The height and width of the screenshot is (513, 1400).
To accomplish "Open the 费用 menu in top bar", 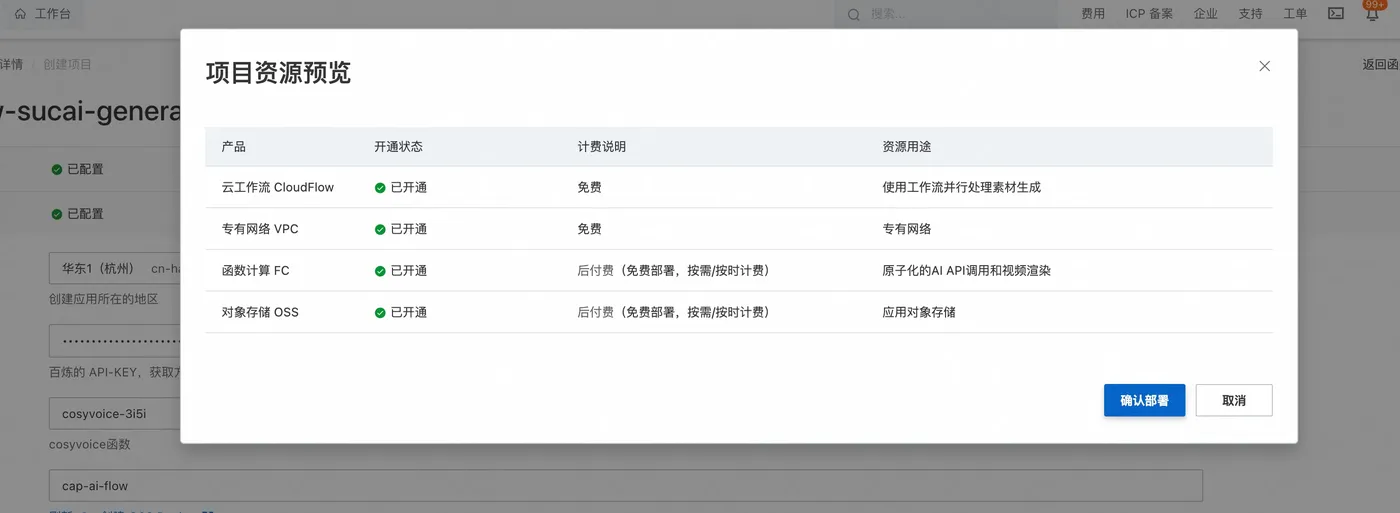I will tap(1093, 14).
